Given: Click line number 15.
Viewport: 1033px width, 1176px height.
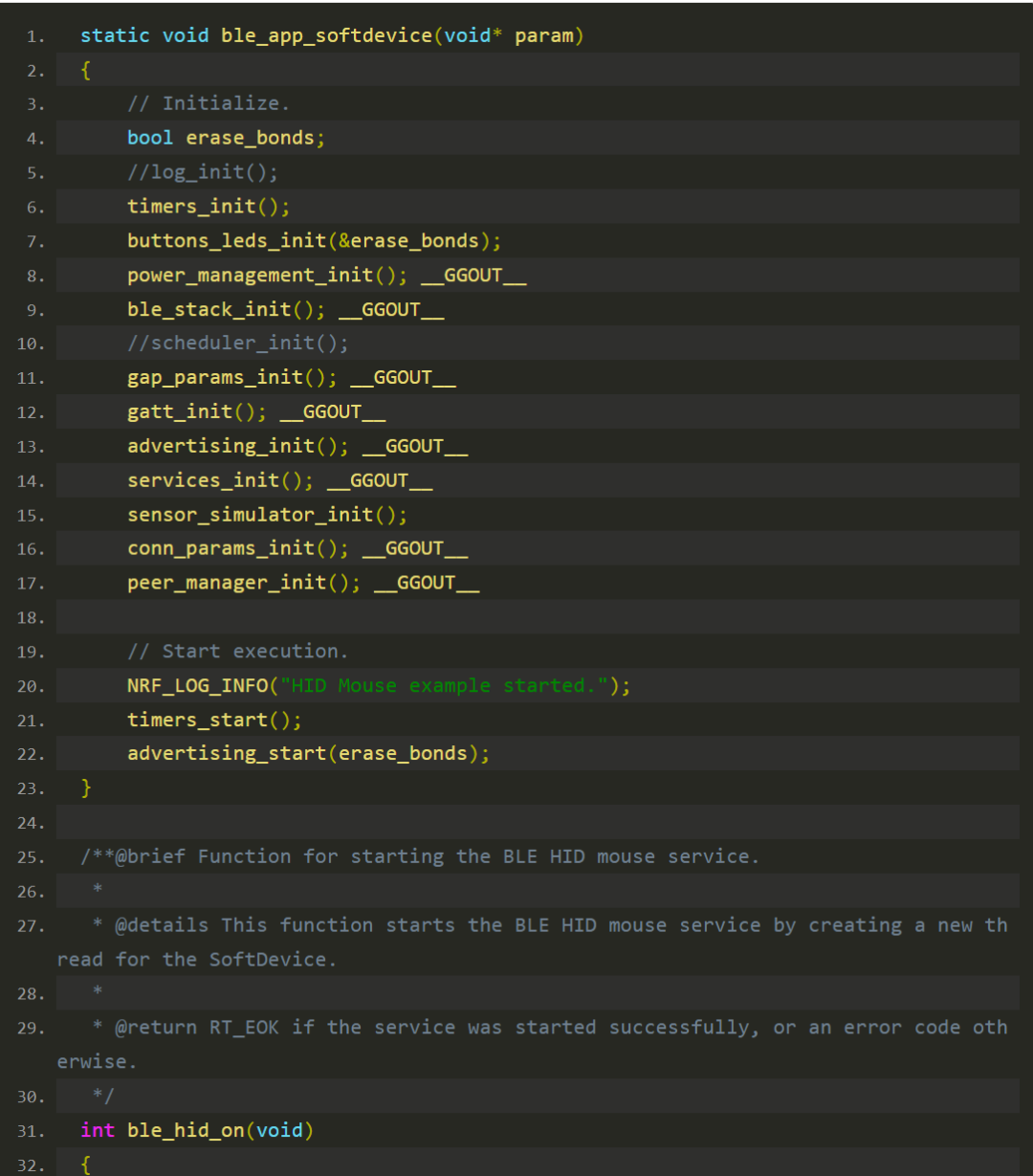Looking at the screenshot, I should pyautogui.click(x=31, y=516).
